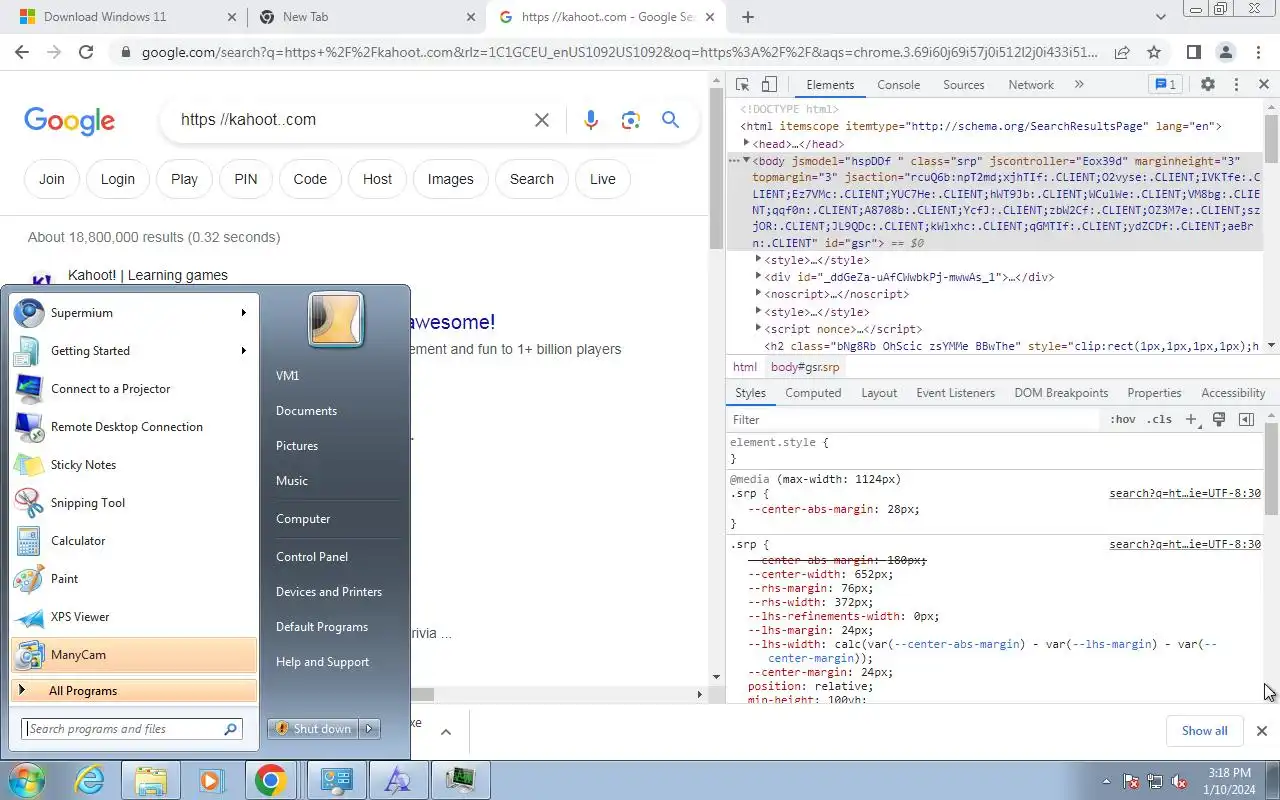The width and height of the screenshot is (1280, 800).
Task: Select the html breadcrumb
Action: [x=745, y=367]
